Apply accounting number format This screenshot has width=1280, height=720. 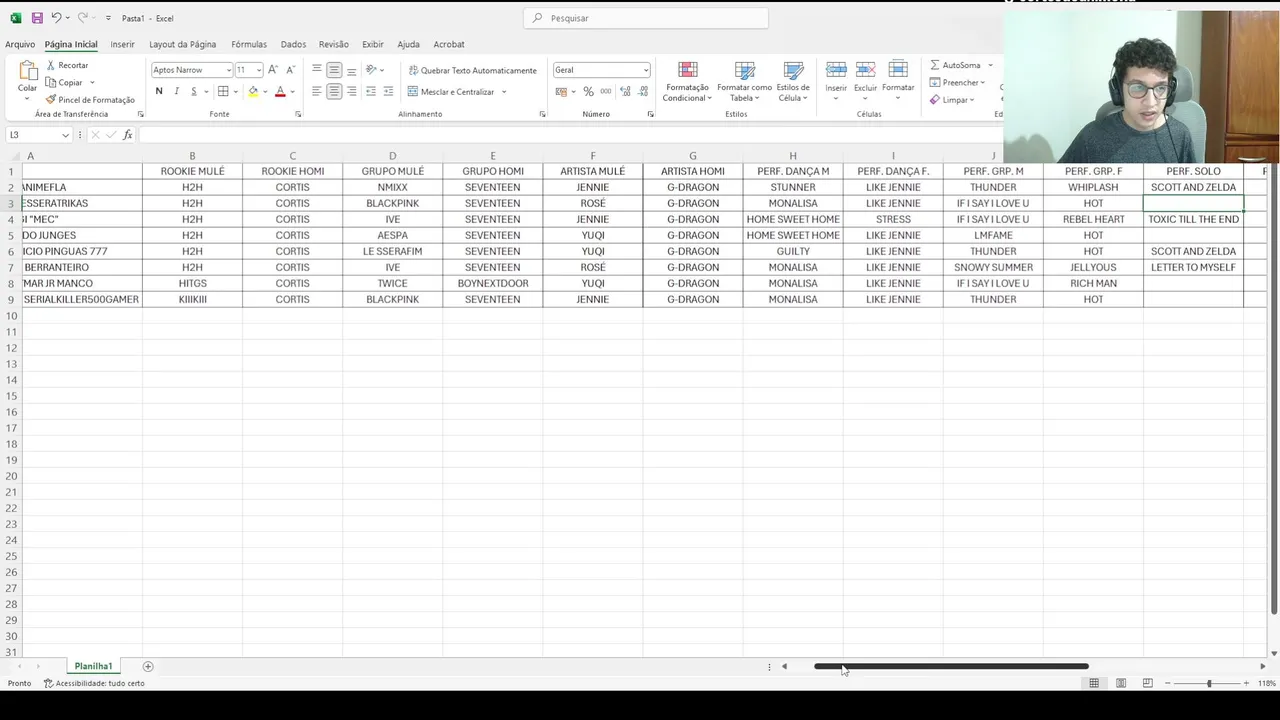click(x=562, y=91)
